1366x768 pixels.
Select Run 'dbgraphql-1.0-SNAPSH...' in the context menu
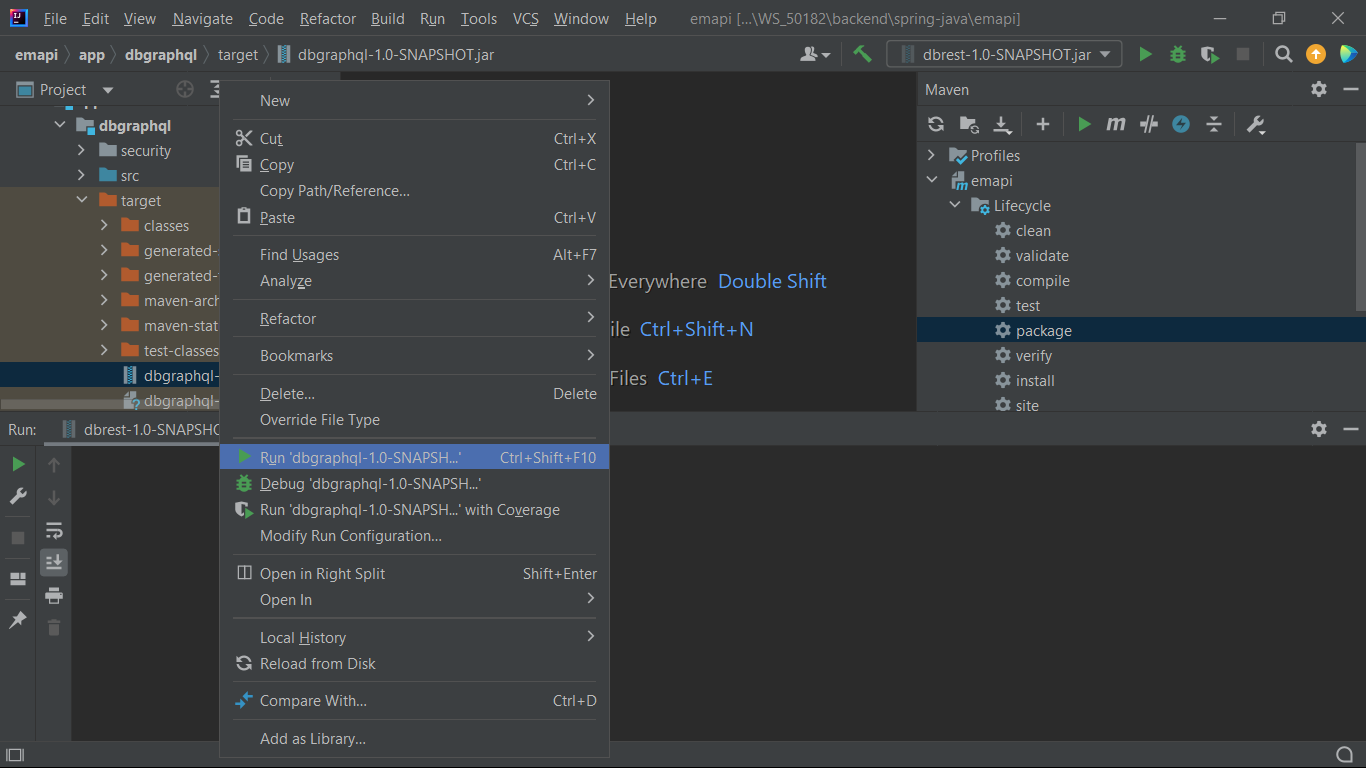click(x=414, y=457)
